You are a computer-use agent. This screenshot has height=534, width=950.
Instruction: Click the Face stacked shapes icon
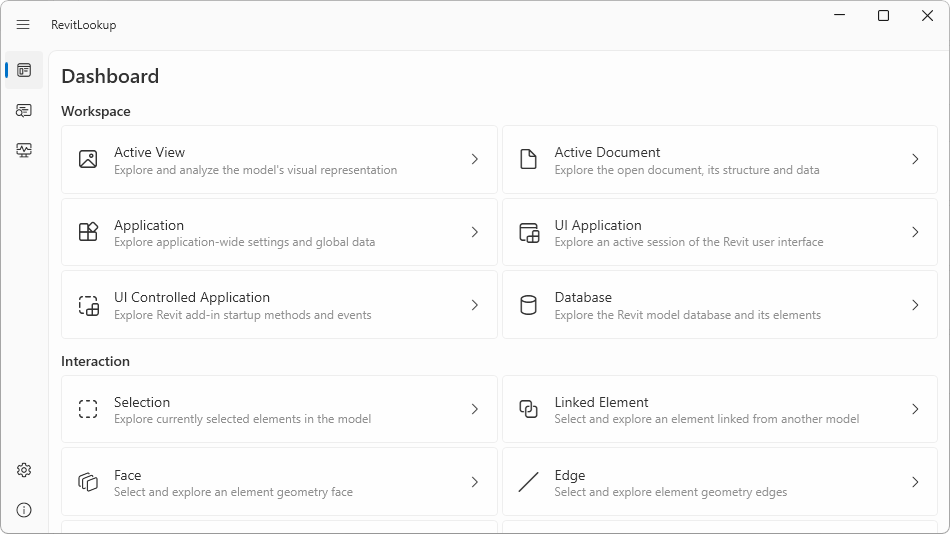[x=88, y=482]
